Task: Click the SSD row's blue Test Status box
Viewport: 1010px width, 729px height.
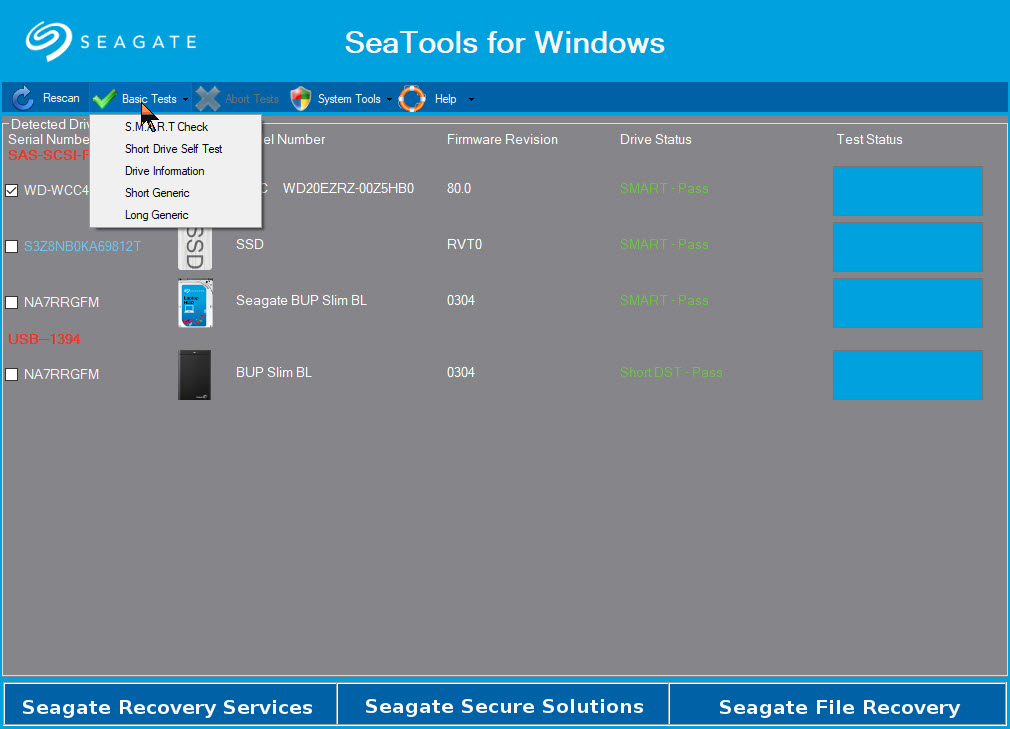Action: point(907,247)
